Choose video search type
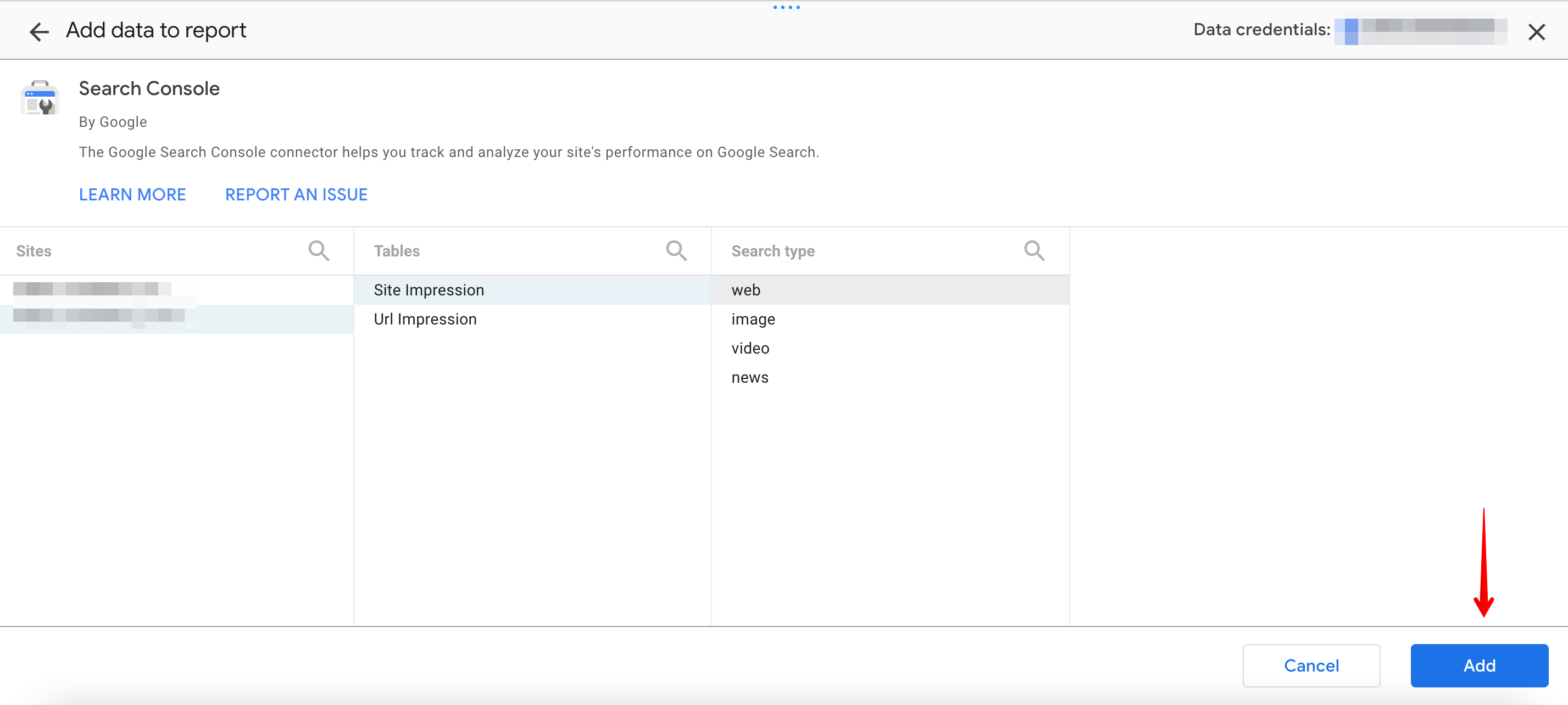The width and height of the screenshot is (1568, 705). click(x=890, y=348)
